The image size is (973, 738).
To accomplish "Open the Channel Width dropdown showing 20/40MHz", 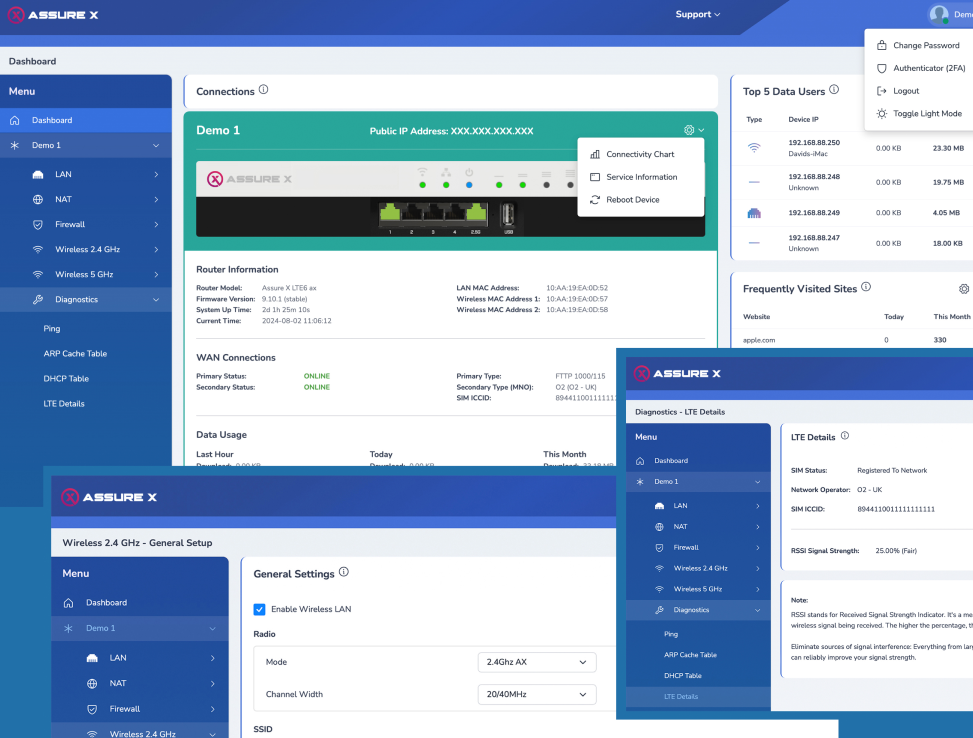I will (x=537, y=695).
